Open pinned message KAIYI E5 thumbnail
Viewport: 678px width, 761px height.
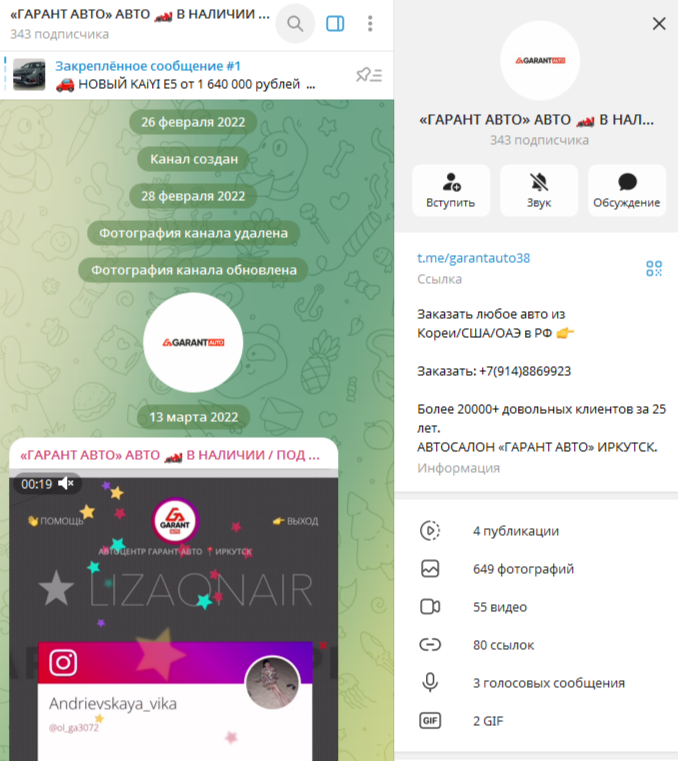click(x=29, y=74)
